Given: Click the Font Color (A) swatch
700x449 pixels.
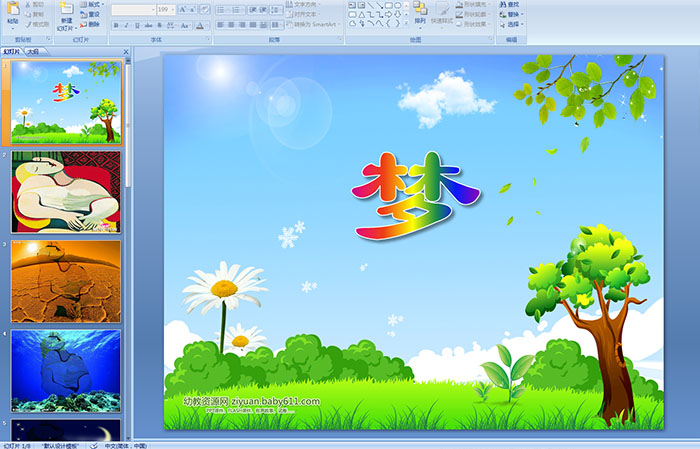Looking at the screenshot, I should point(199,25).
